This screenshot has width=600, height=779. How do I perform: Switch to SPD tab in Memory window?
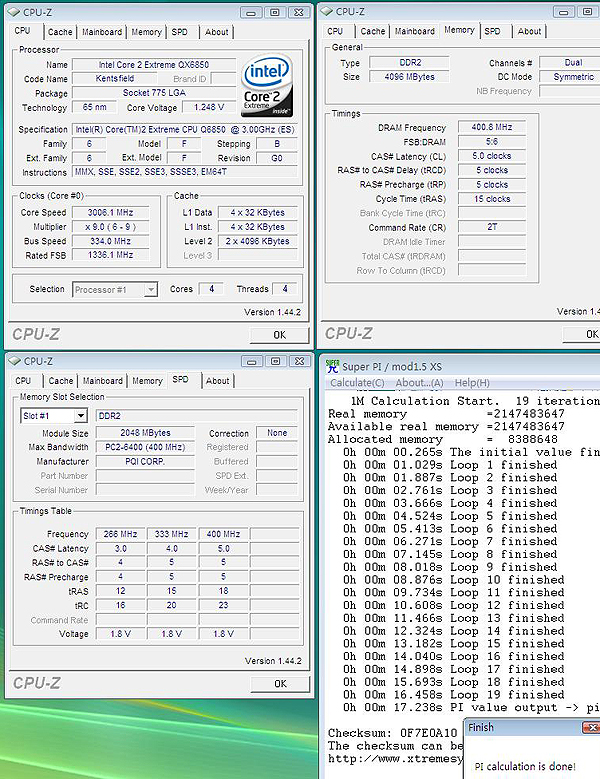pyautogui.click(x=493, y=31)
